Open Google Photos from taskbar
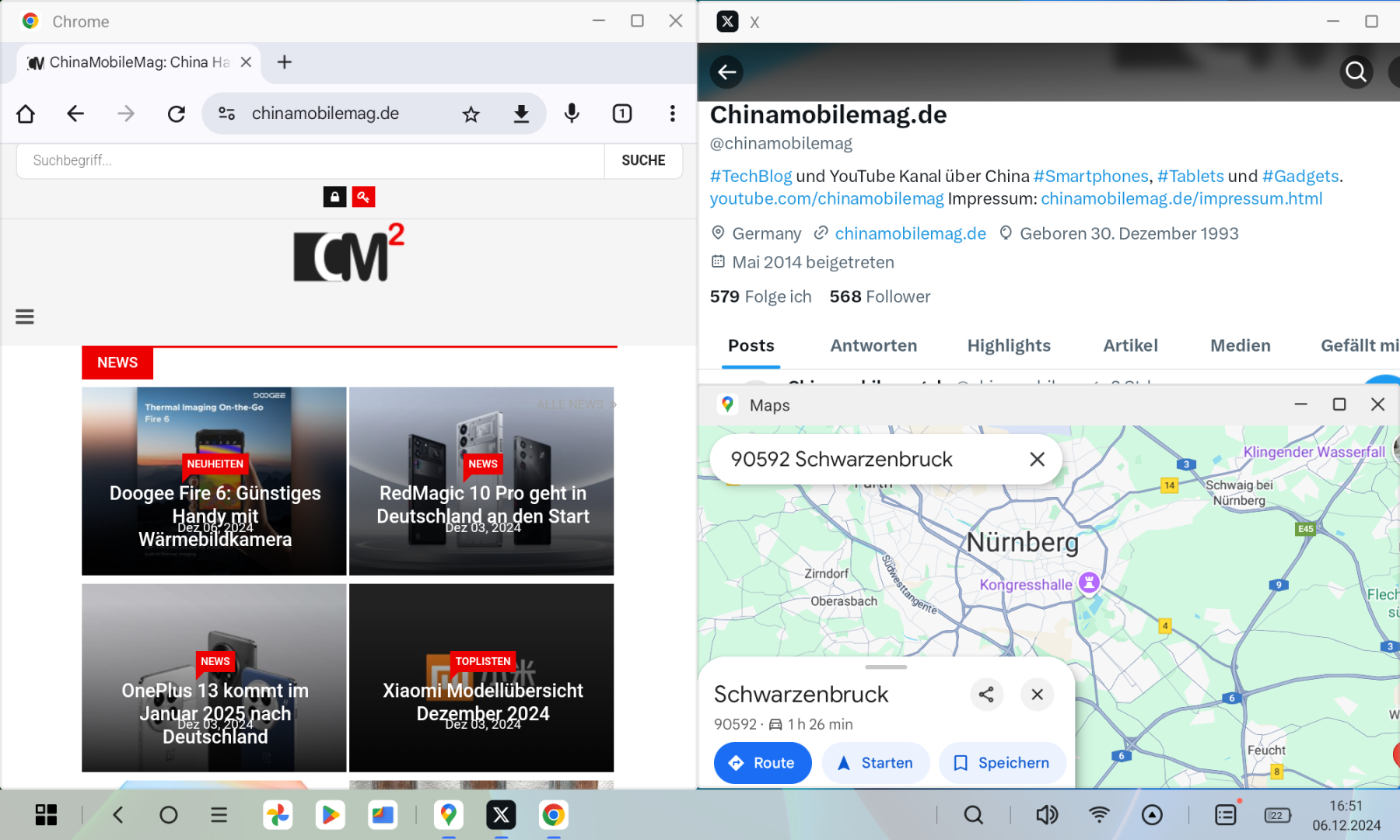The width and height of the screenshot is (1400, 840). pos(278,815)
